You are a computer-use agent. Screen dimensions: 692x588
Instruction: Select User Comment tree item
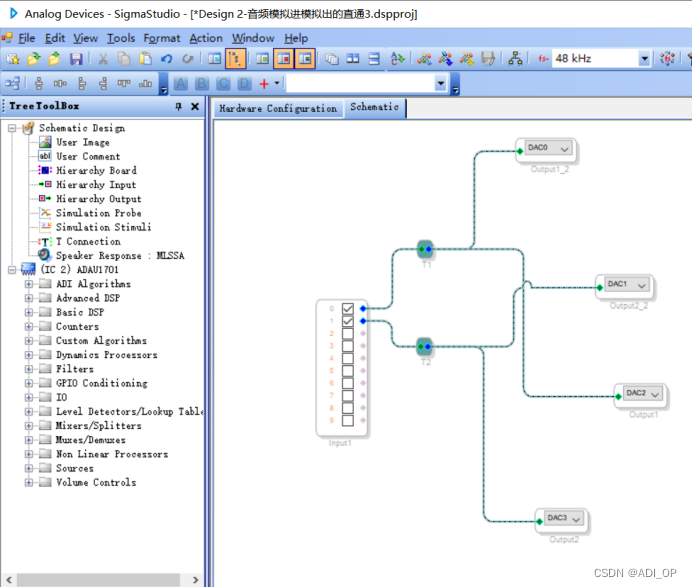pyautogui.click(x=88, y=156)
